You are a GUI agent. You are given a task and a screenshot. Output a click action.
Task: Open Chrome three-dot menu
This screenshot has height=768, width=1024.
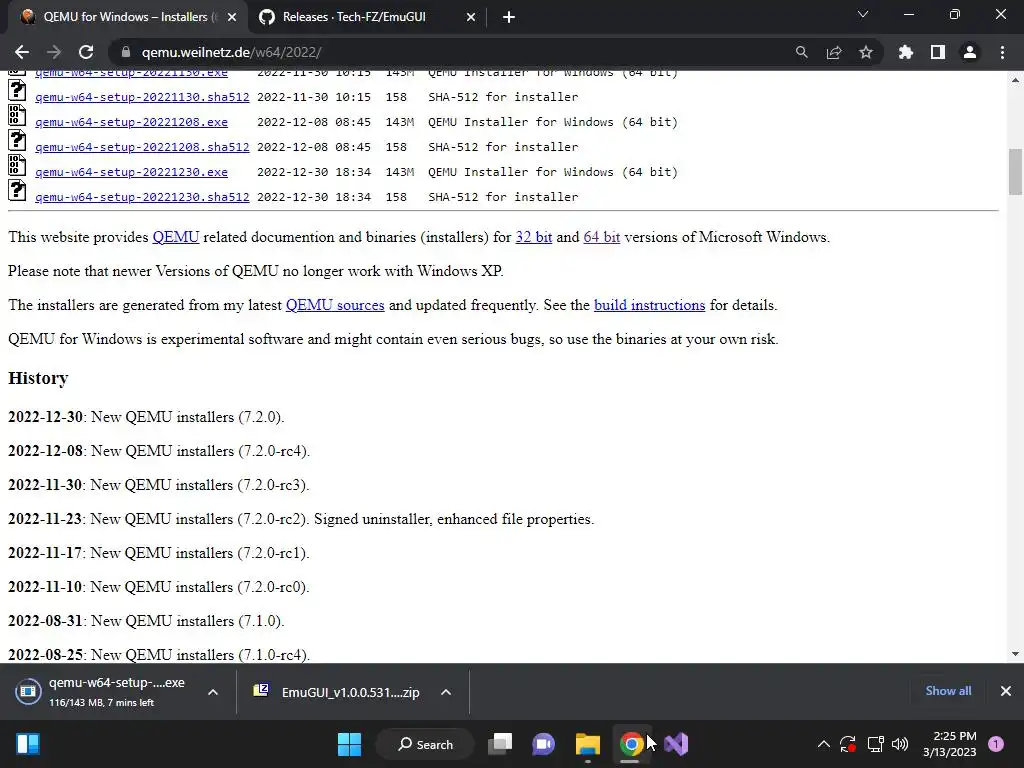pos(1002,52)
